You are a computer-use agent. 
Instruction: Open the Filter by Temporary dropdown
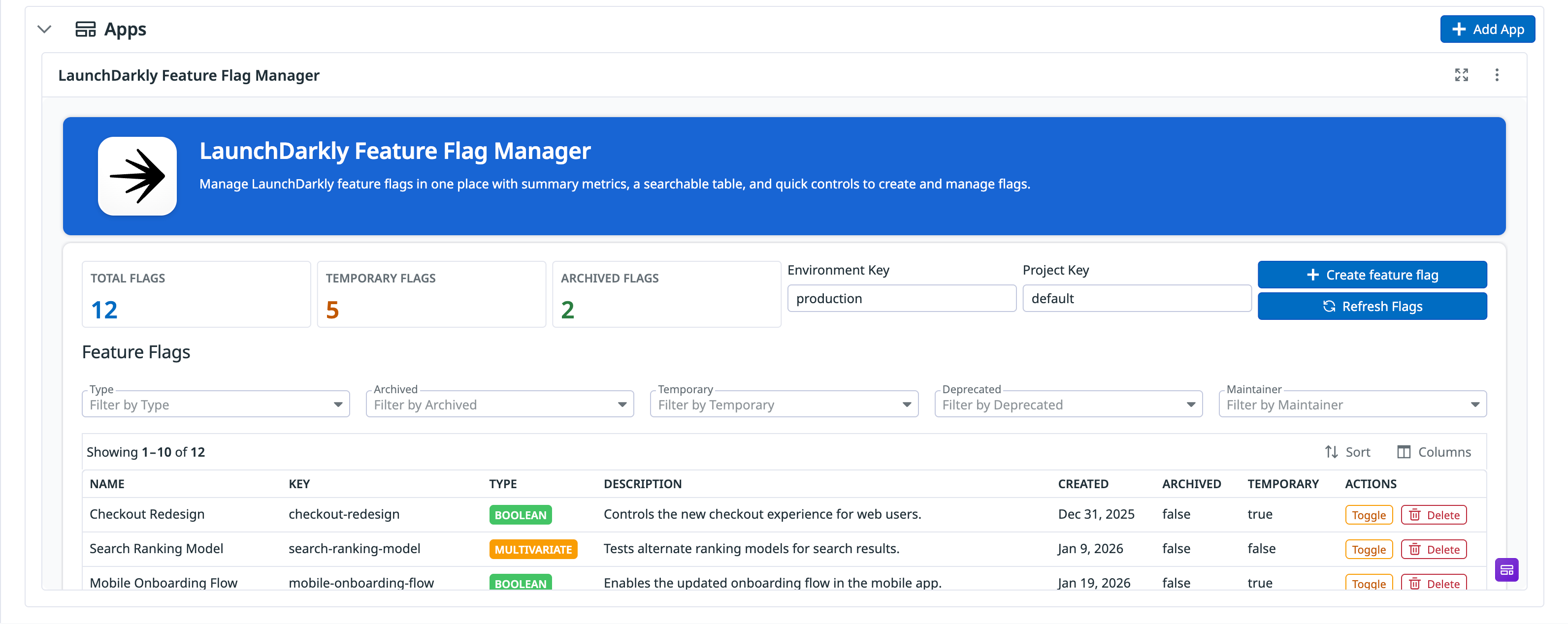click(x=784, y=405)
